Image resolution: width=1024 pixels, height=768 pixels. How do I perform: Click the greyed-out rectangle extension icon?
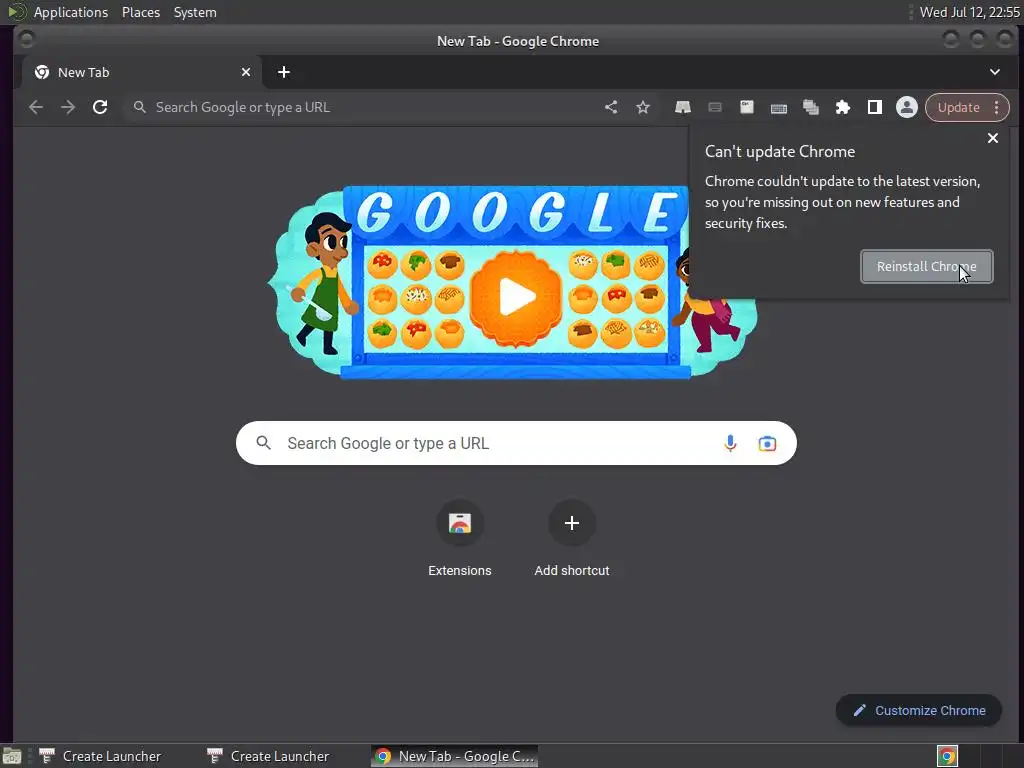[x=715, y=107]
